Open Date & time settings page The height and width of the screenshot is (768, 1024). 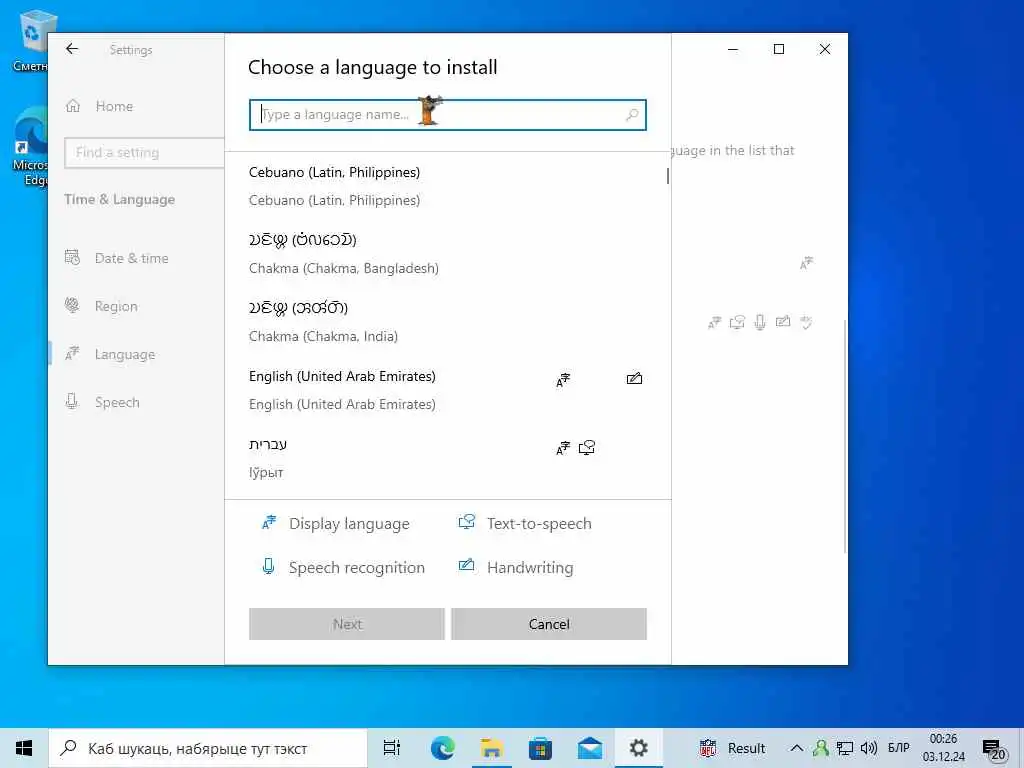(x=131, y=258)
